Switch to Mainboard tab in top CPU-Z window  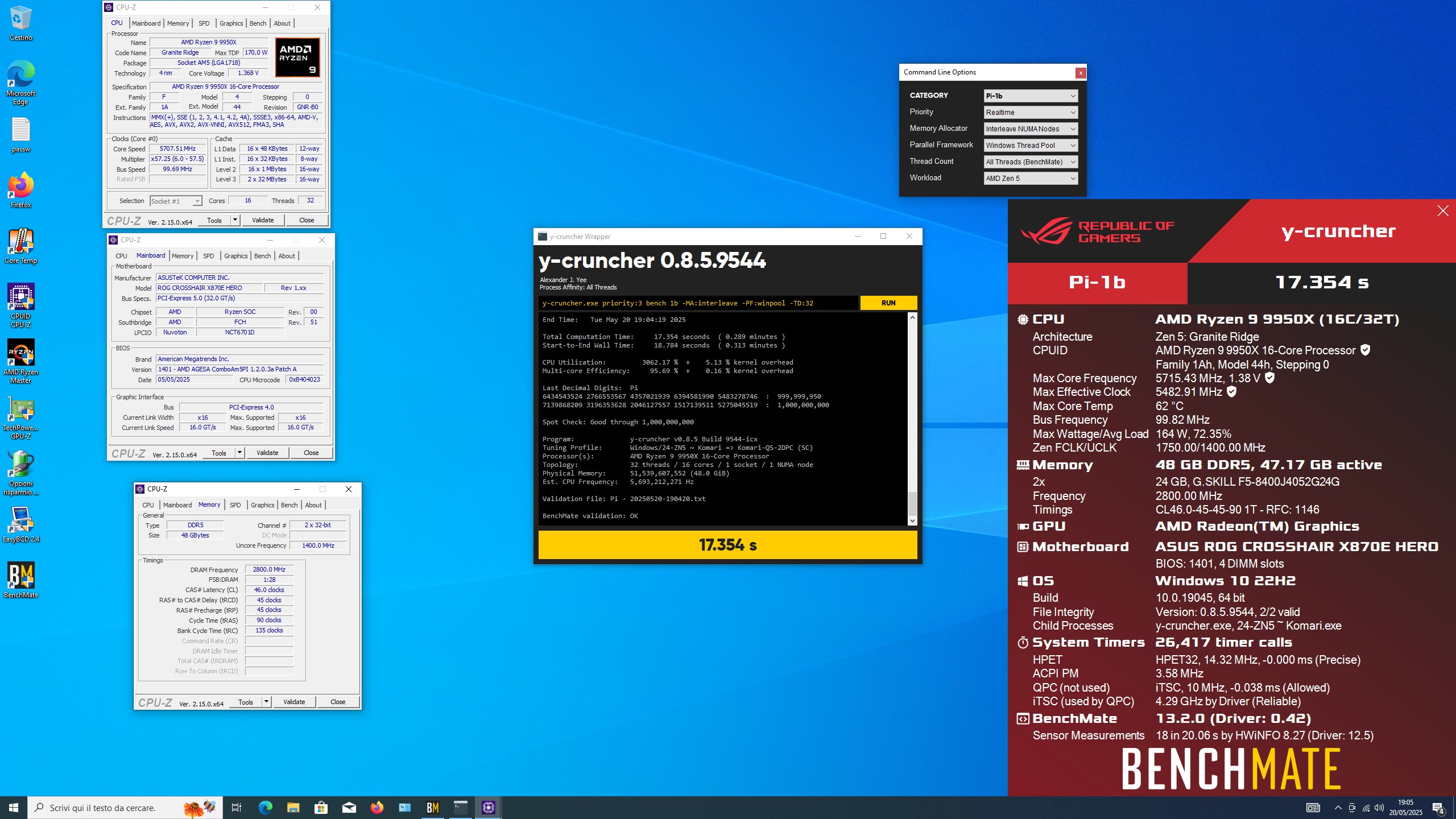pyautogui.click(x=146, y=23)
